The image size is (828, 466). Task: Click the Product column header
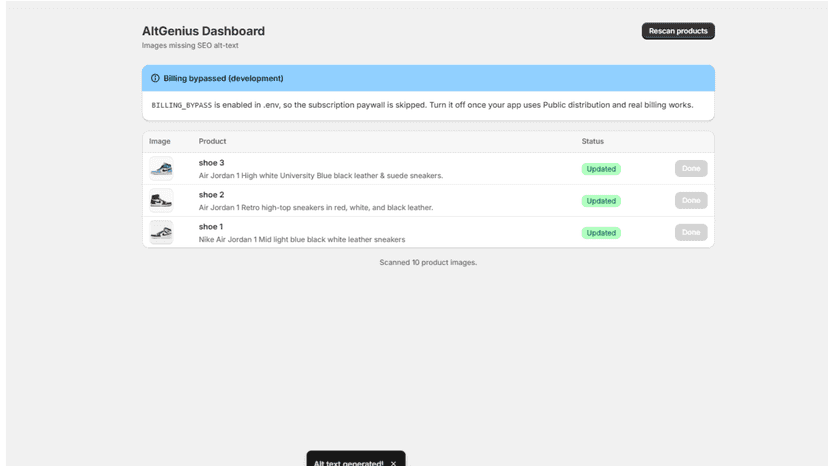click(x=212, y=141)
